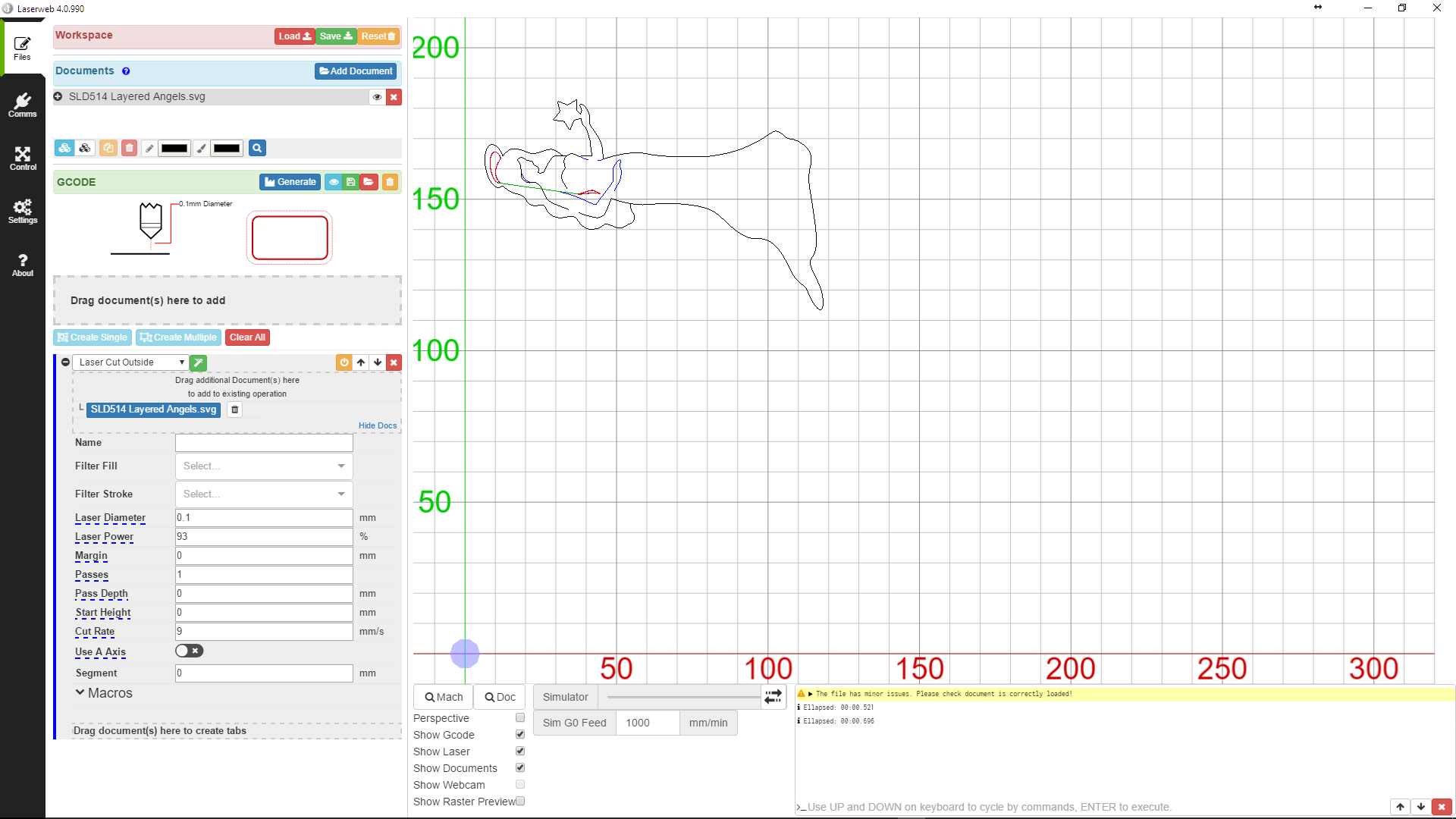Expand the SLD514 Layered Angels.svg document tree
1456x819 pixels.
(58, 96)
